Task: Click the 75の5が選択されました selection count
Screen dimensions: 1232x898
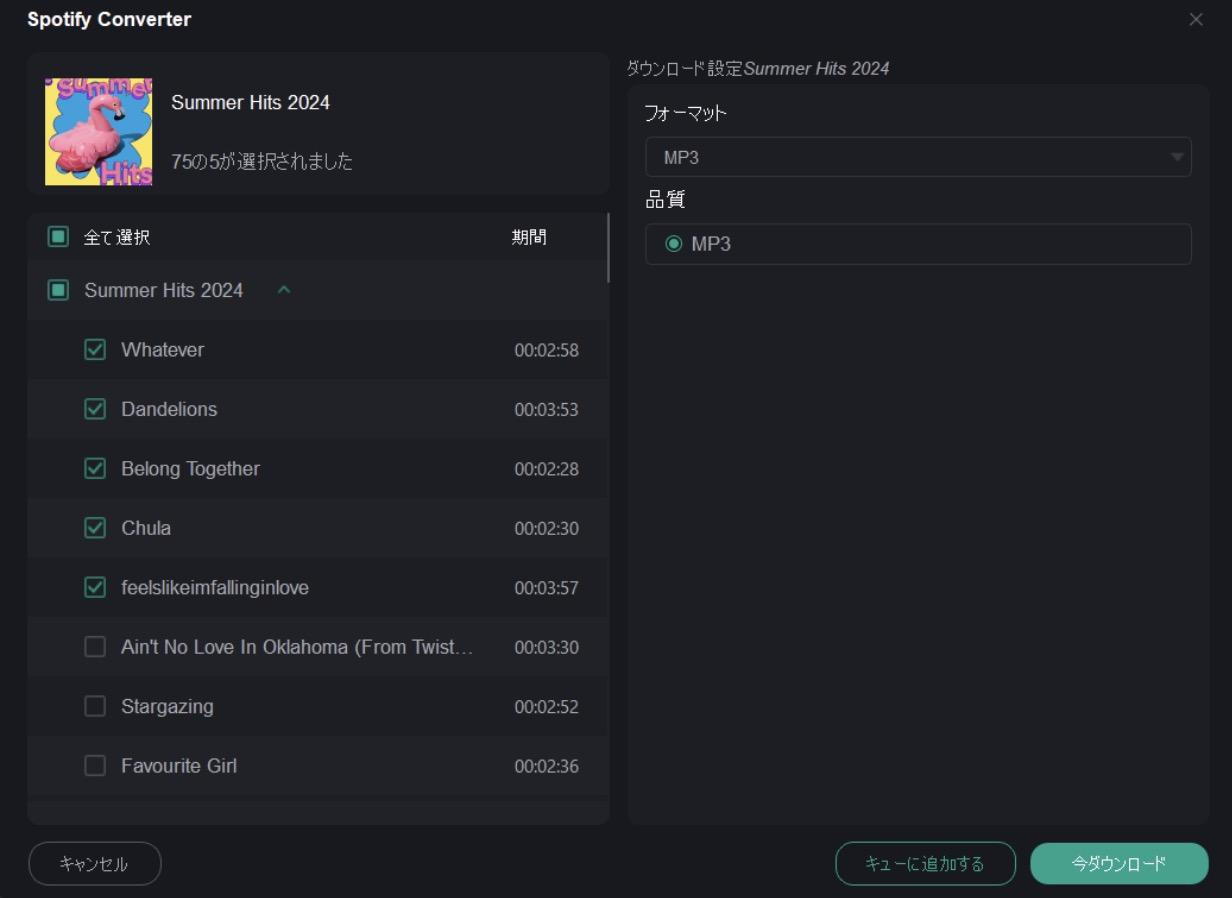Action: 262,162
